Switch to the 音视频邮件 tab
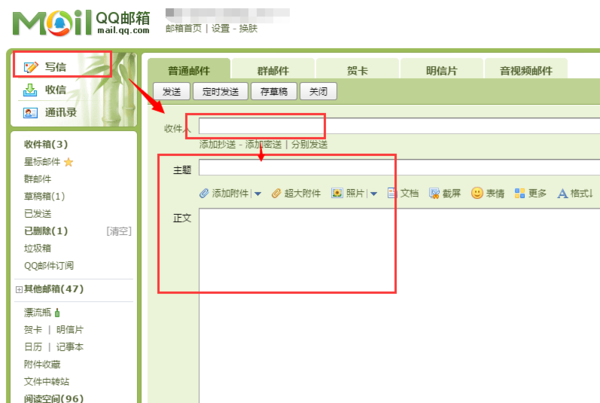Image resolution: width=600 pixels, height=403 pixels. (x=526, y=70)
